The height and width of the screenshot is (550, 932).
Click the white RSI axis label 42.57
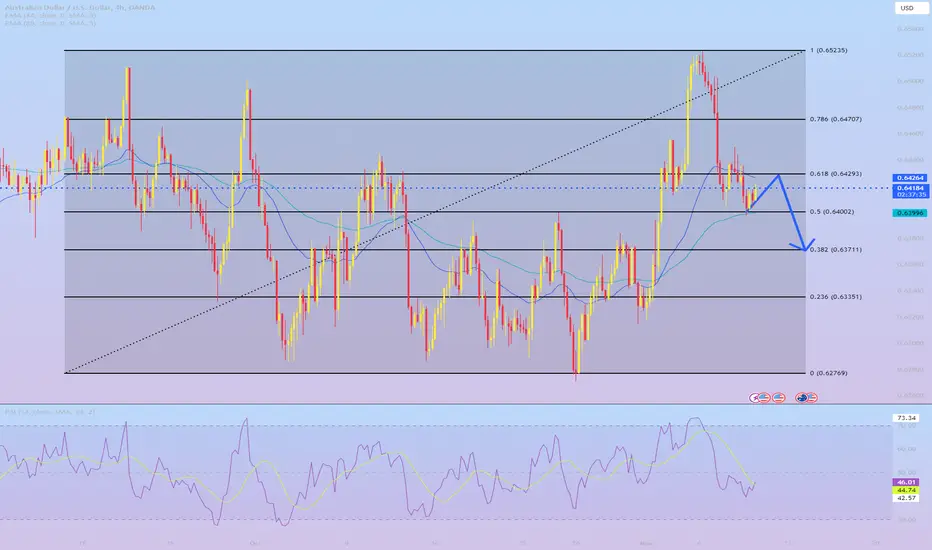(906, 498)
